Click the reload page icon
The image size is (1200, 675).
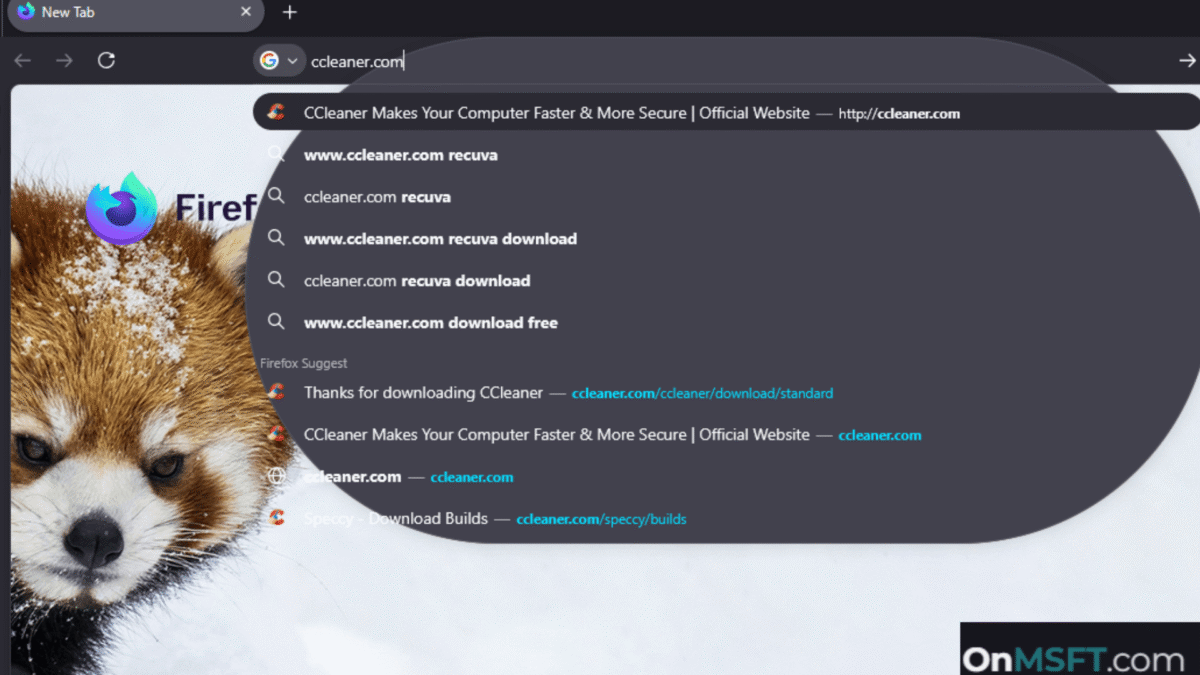point(106,60)
